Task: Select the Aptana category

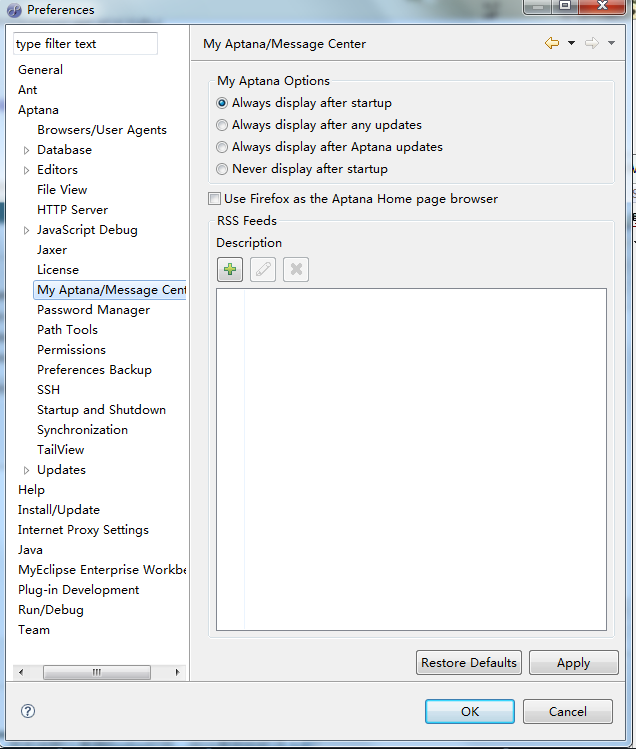Action: pyautogui.click(x=38, y=110)
